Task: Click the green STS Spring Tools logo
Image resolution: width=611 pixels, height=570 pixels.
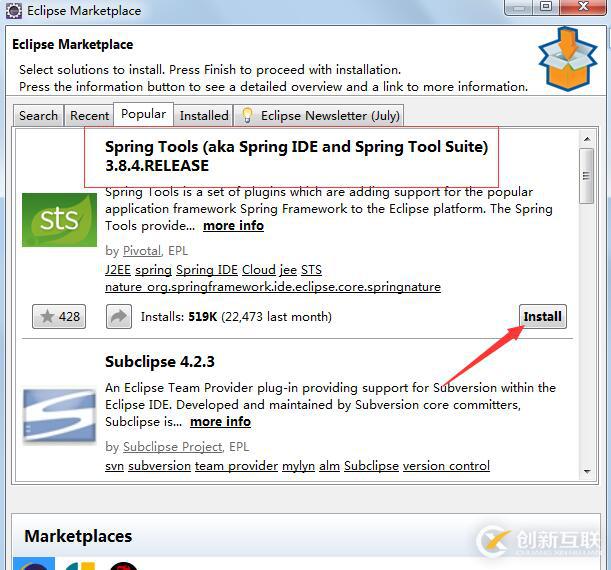Action: (x=59, y=220)
